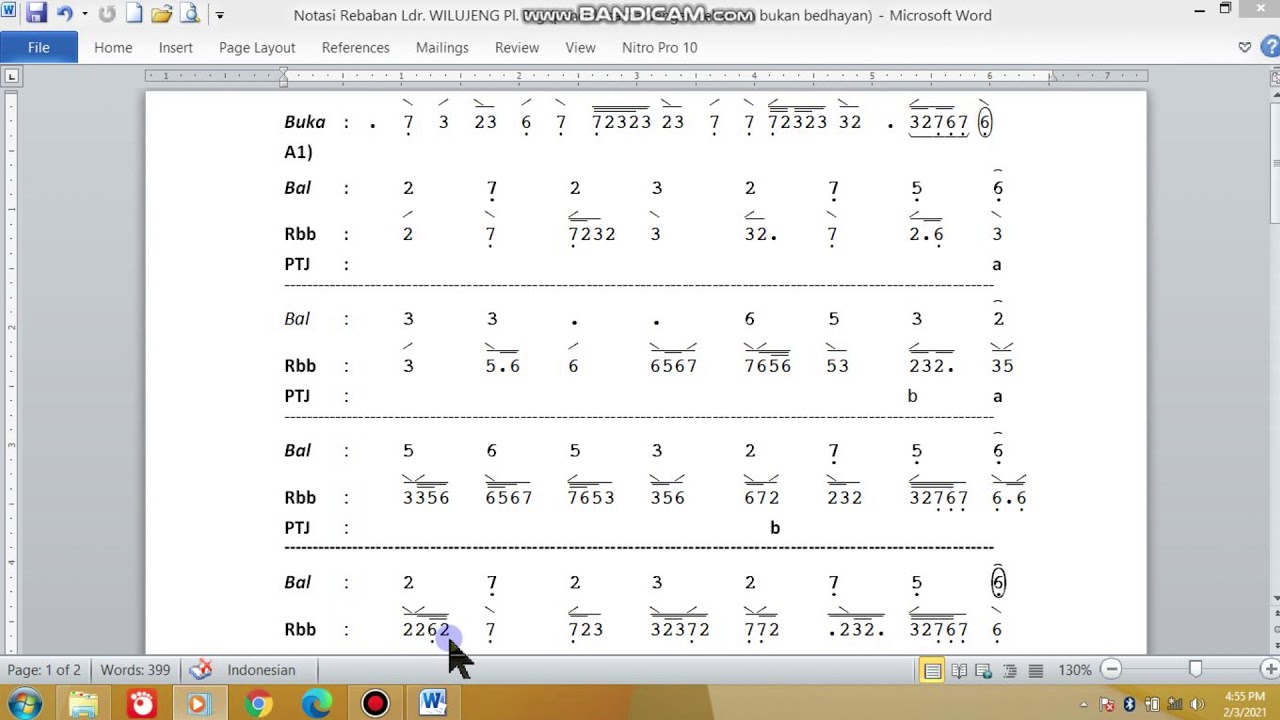Click the '6567' notes in second Rbb row
The image size is (1280, 720).
(673, 366)
